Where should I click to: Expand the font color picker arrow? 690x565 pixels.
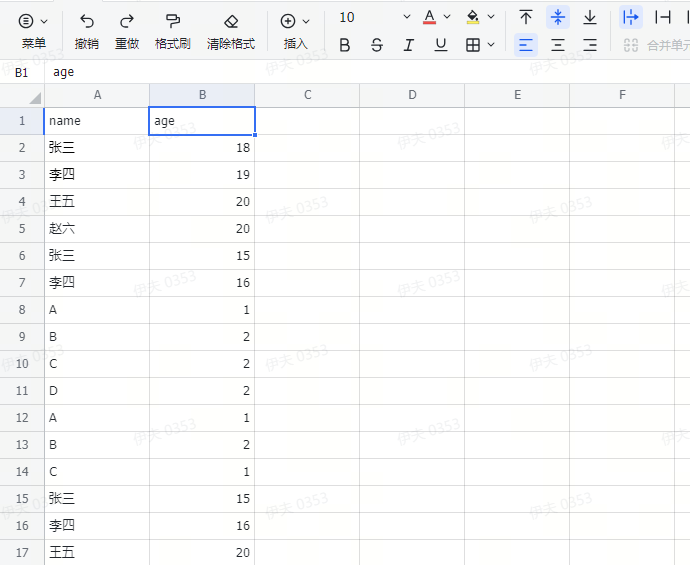447,17
